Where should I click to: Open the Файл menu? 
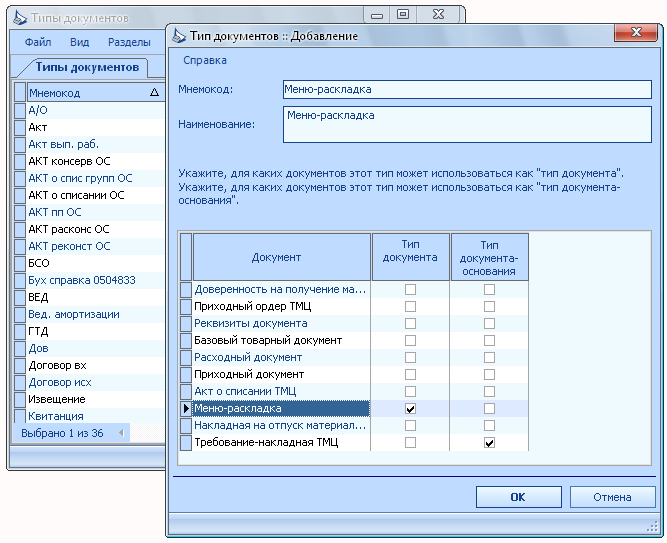click(38, 42)
